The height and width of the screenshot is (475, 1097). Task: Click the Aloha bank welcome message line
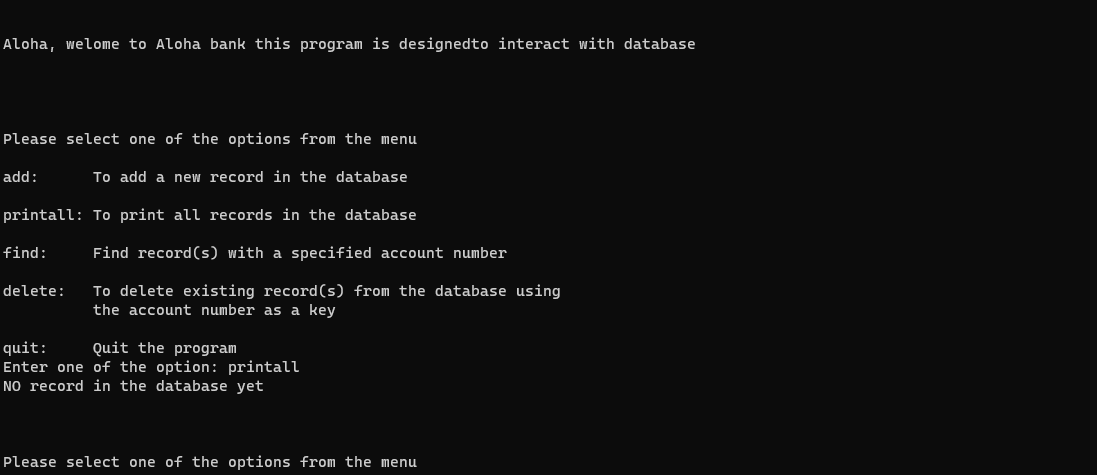(349, 45)
